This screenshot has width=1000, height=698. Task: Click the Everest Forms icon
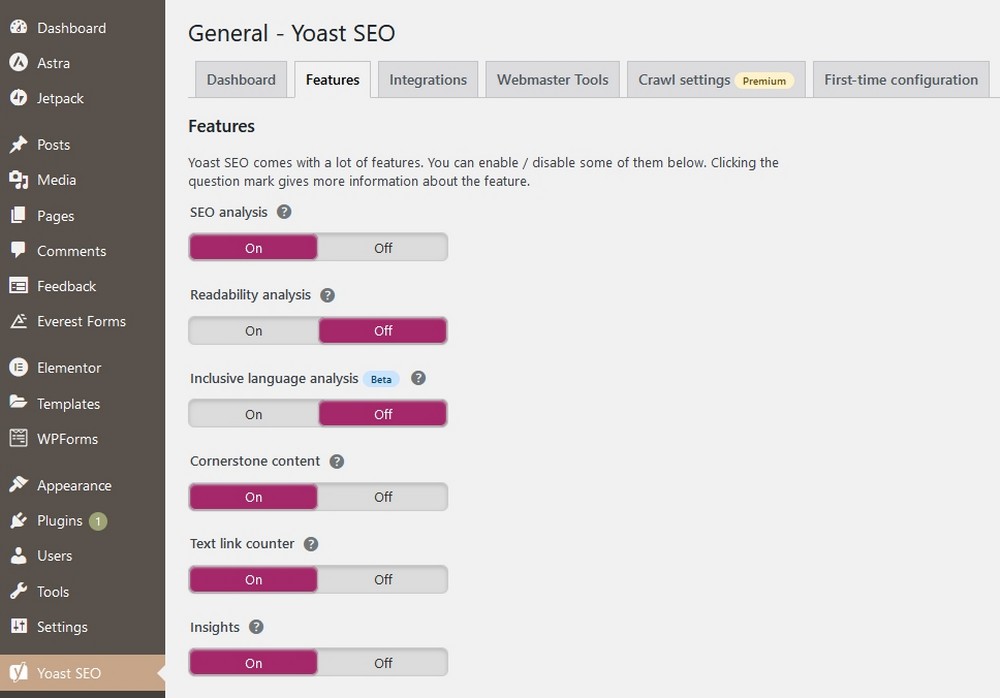click(18, 321)
